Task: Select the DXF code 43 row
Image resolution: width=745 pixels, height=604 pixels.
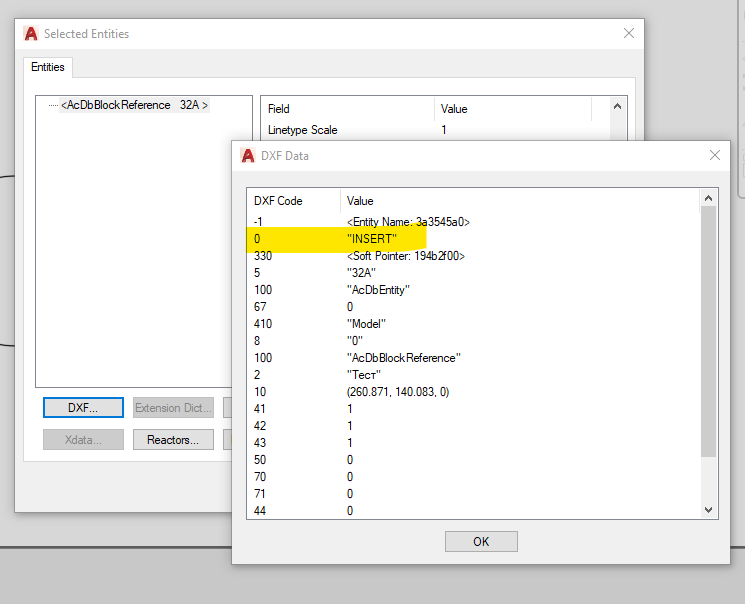Action: click(x=473, y=443)
